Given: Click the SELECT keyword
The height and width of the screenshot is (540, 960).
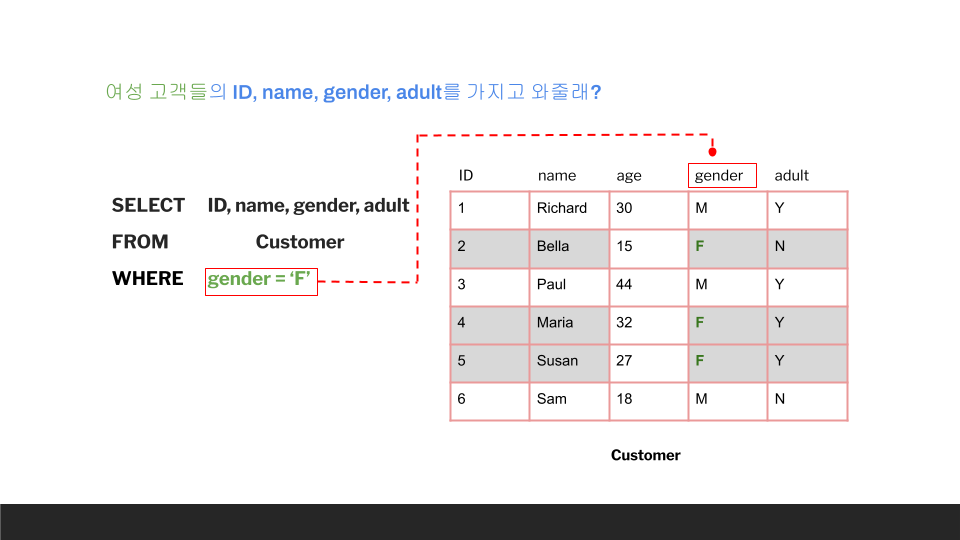Looking at the screenshot, I should click(x=148, y=205).
